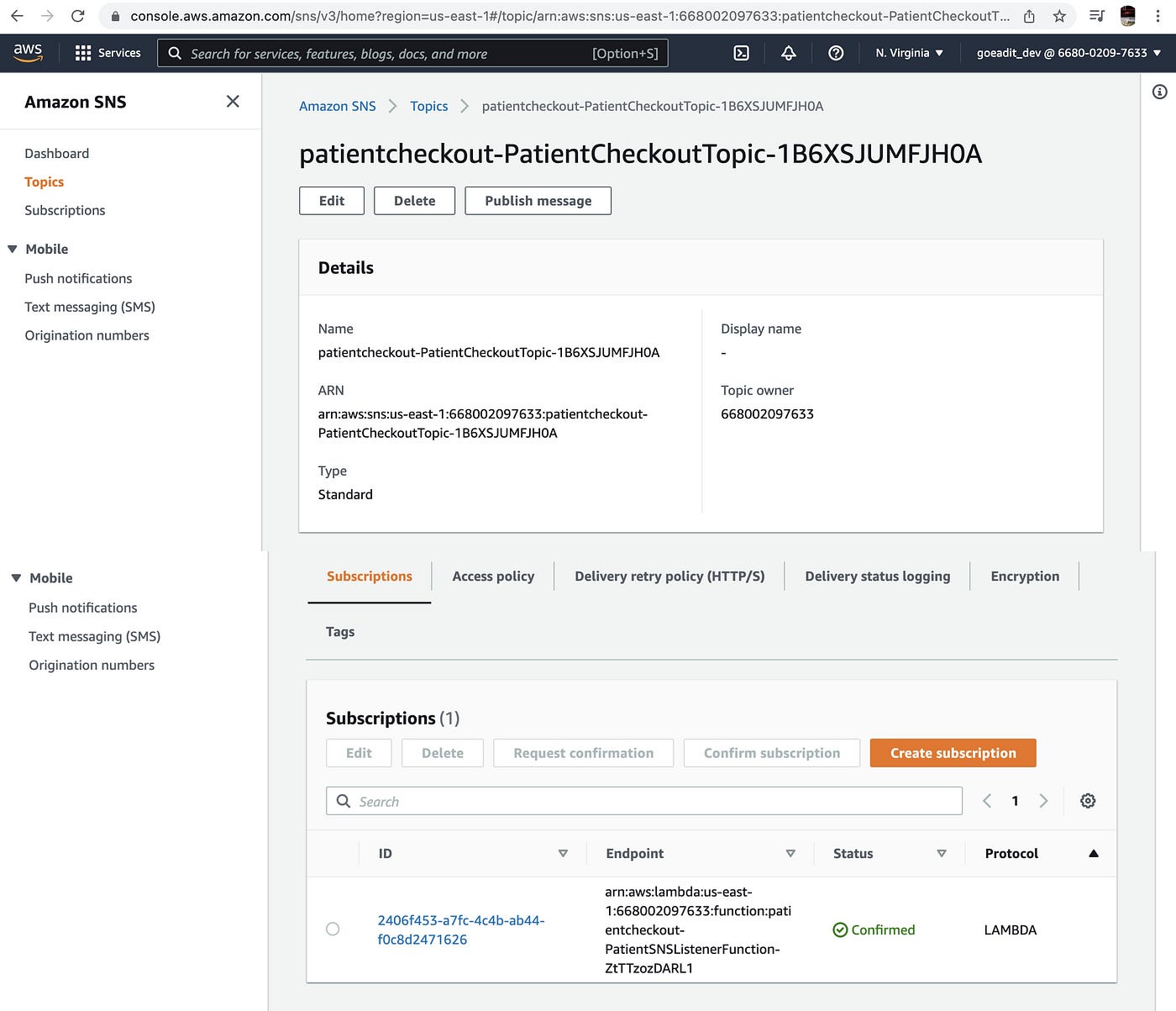Viewport: 1176px width, 1011px height.
Task: Open the notifications bell icon
Action: click(789, 53)
